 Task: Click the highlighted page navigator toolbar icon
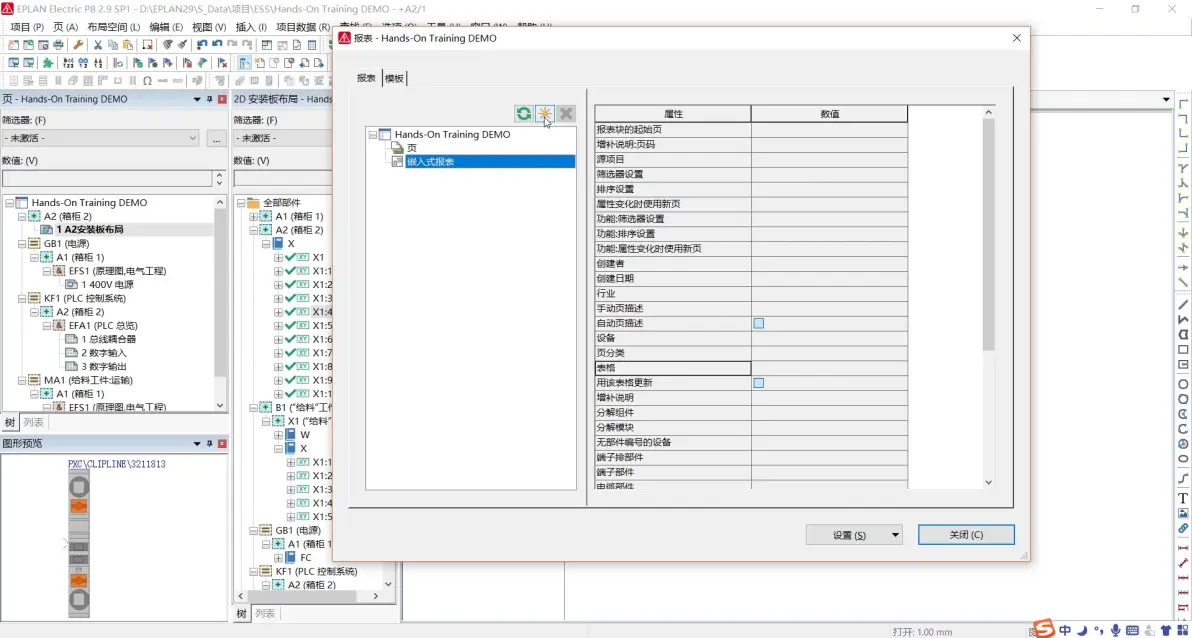[x=245, y=63]
